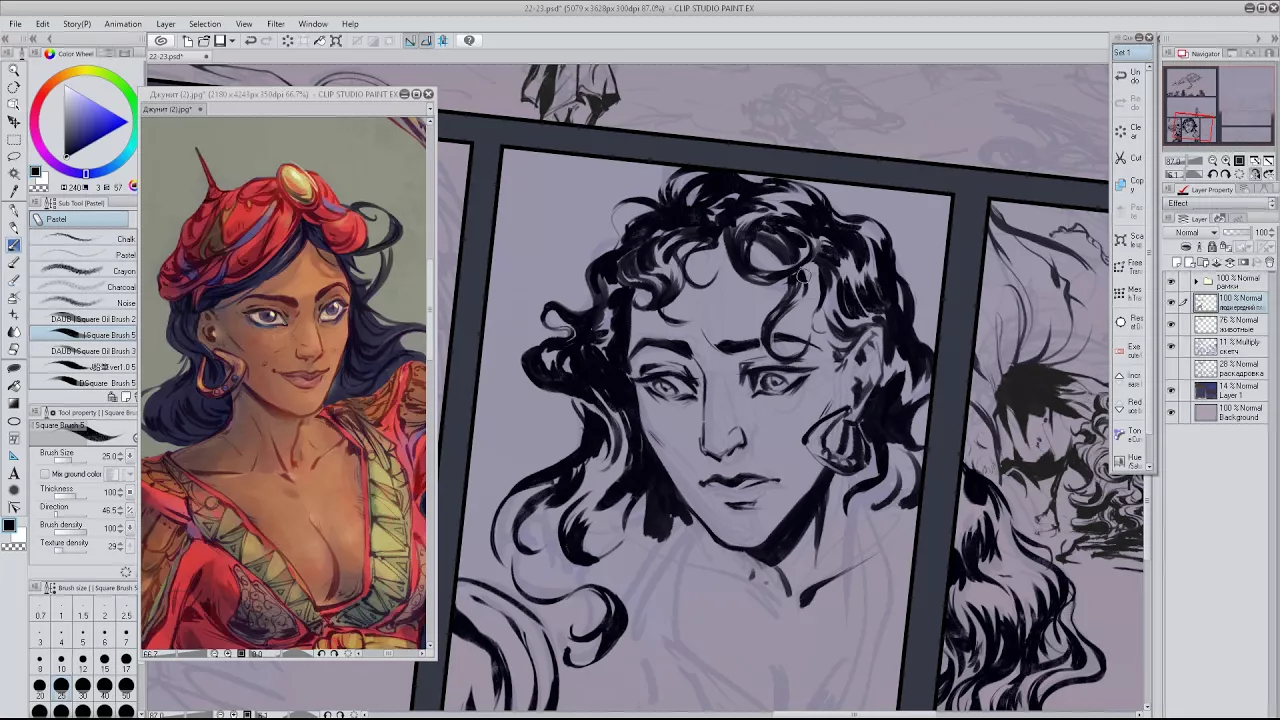
Task: Expand the рамки folder layer
Action: [x=1195, y=282]
